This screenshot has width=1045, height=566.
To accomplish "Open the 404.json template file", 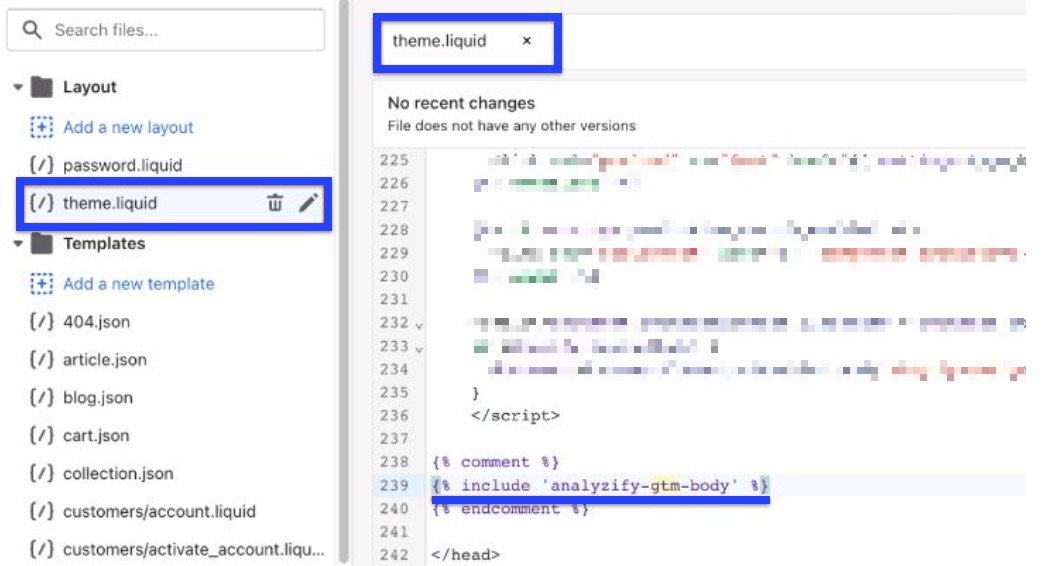I will (x=96, y=321).
